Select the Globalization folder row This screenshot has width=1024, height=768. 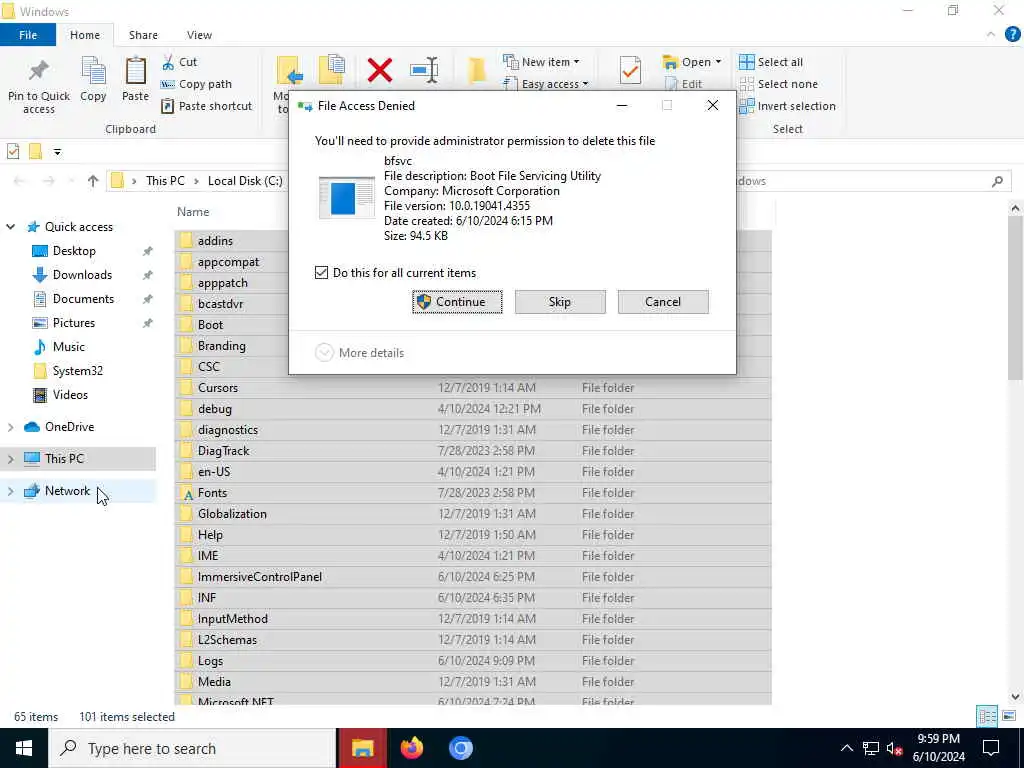point(473,514)
